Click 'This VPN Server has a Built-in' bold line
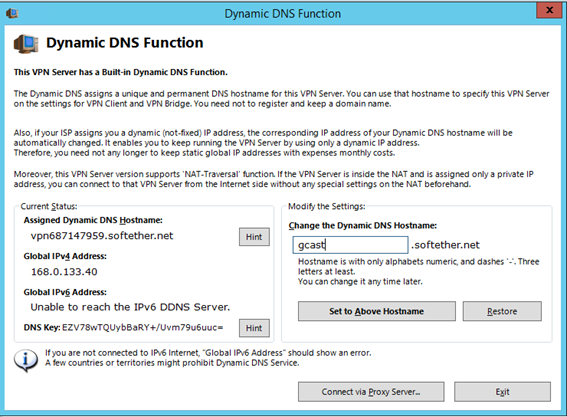567x417 pixels. [x=121, y=72]
